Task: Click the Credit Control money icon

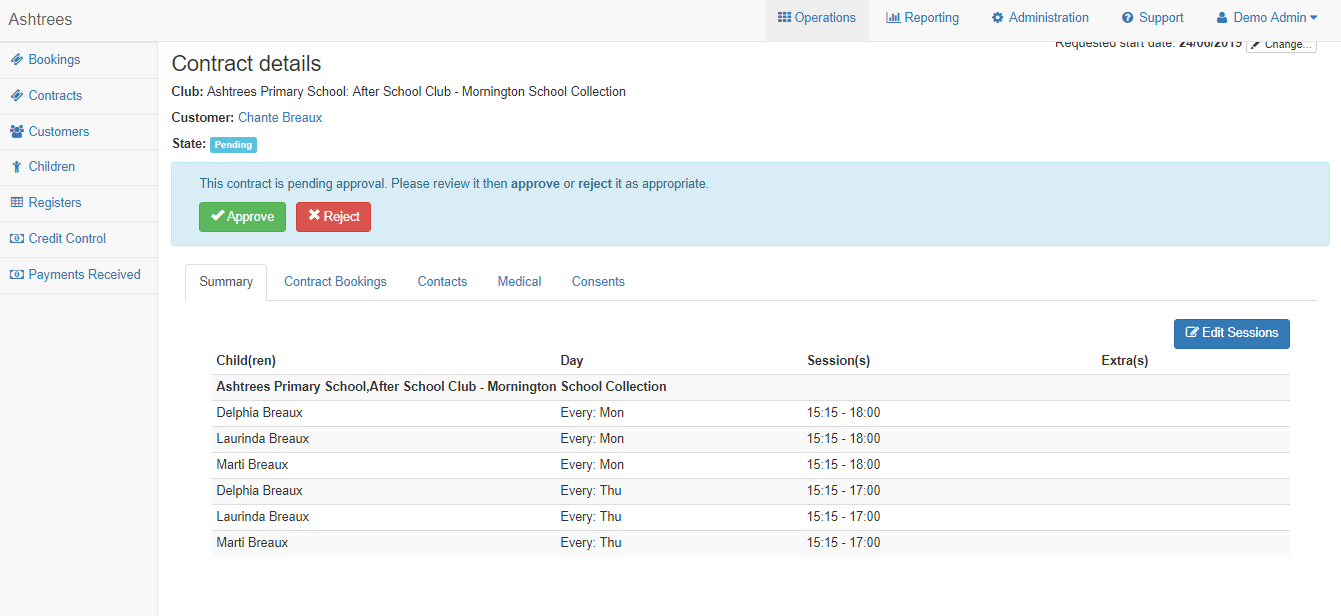Action: pos(17,239)
